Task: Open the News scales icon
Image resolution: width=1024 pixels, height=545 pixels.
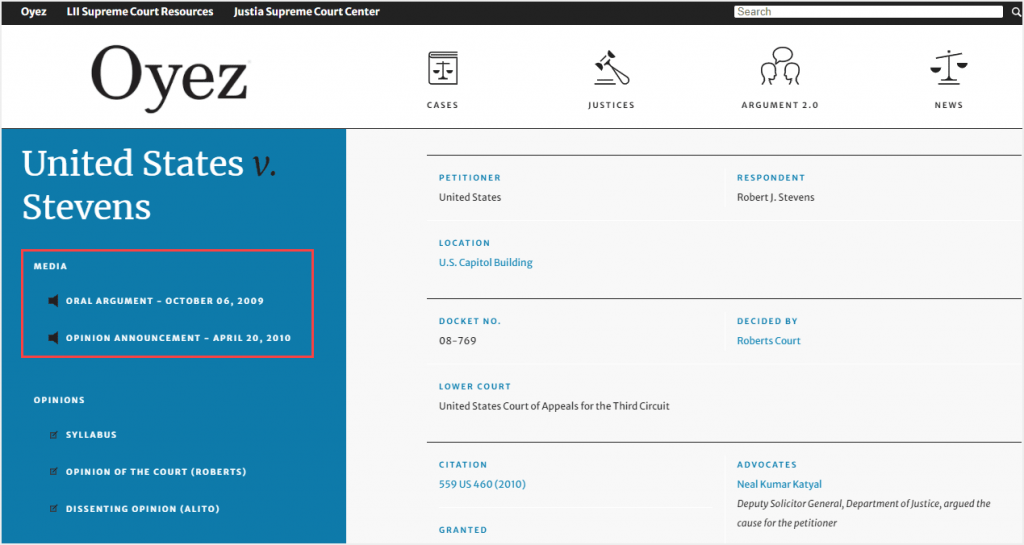Action: coord(948,68)
